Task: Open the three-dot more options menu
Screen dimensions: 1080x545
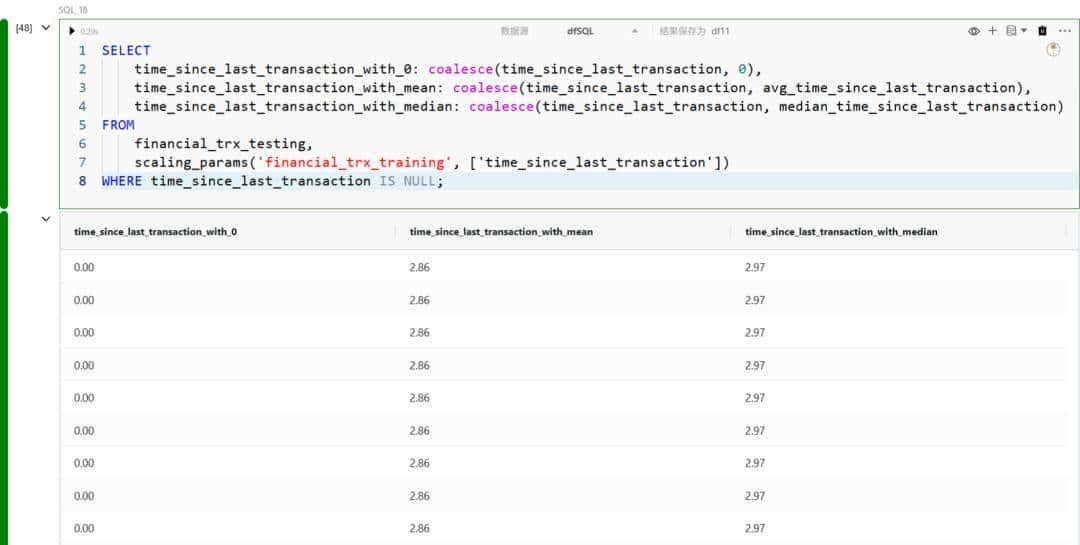Action: tap(1064, 31)
